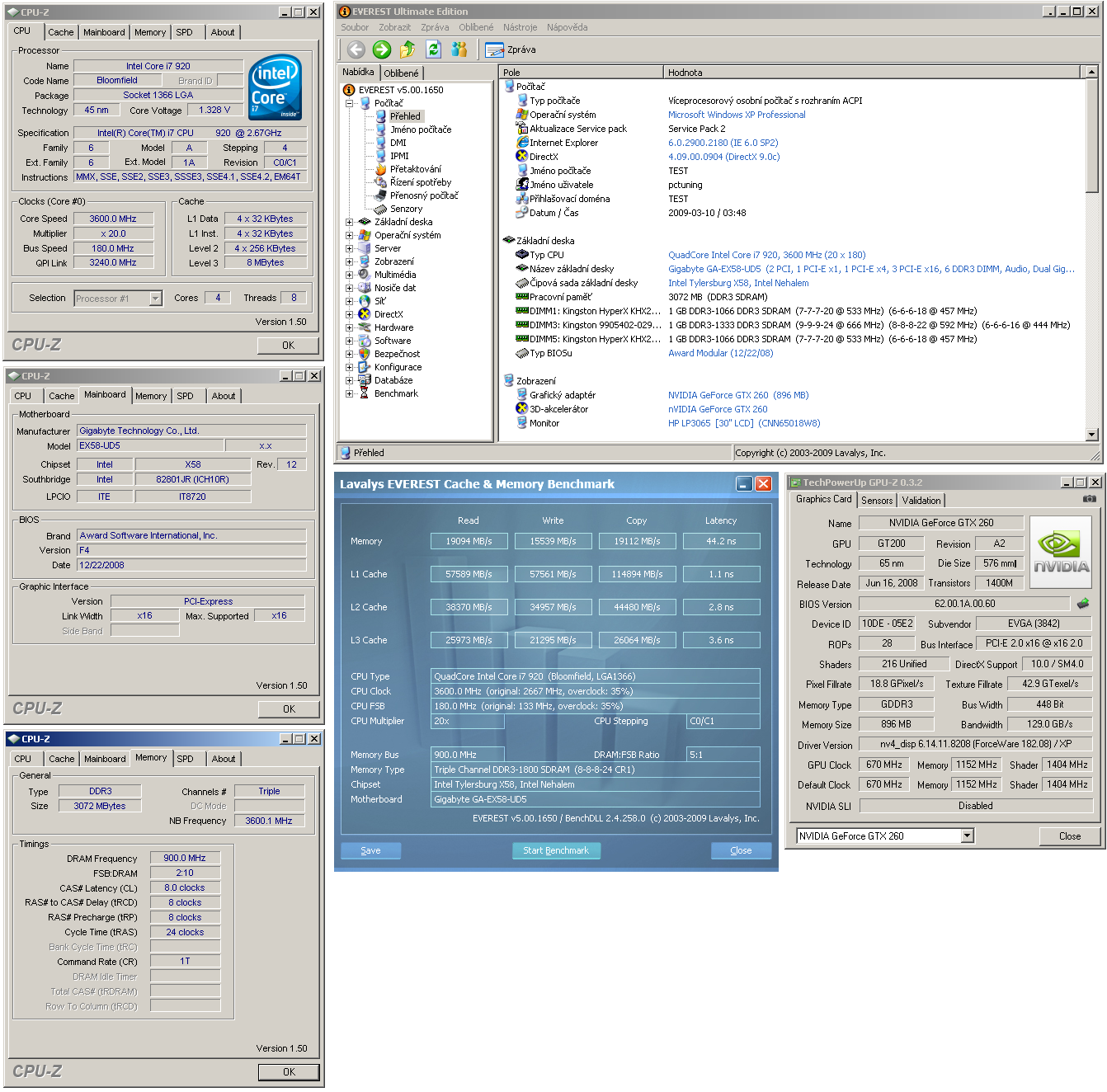Open the Nápověda menu in EVEREST
1107x1092 pixels.
[567, 27]
